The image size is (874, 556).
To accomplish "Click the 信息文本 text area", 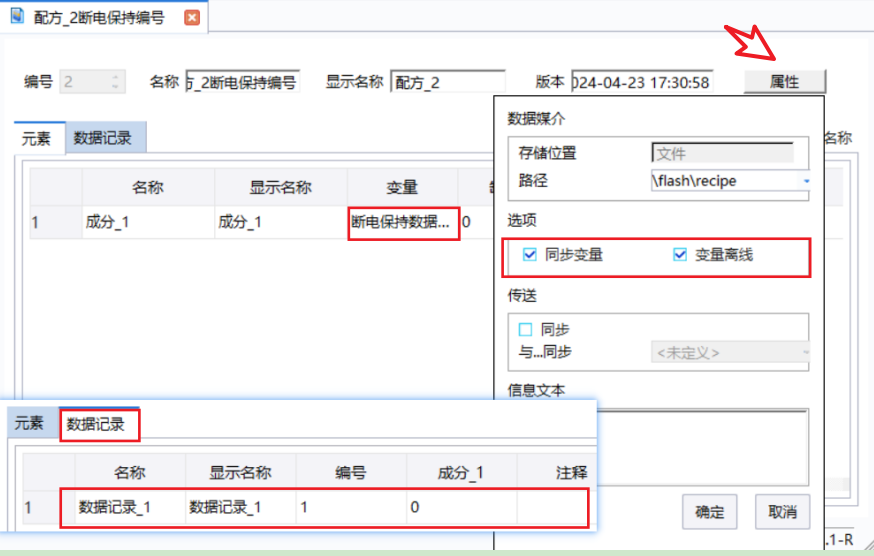I will click(702, 446).
